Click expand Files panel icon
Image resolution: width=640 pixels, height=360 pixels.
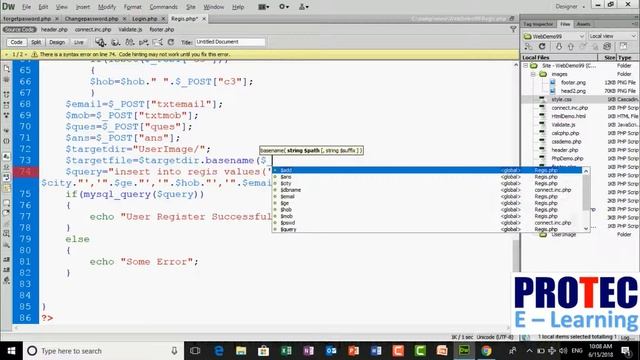coord(623,47)
